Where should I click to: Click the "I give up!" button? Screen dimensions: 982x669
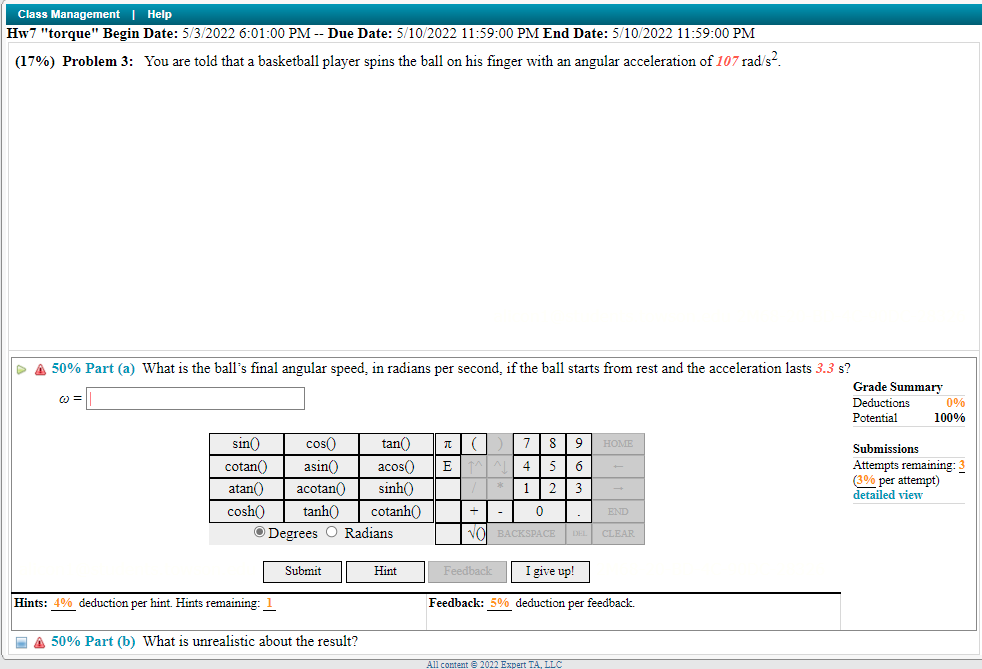(549, 571)
